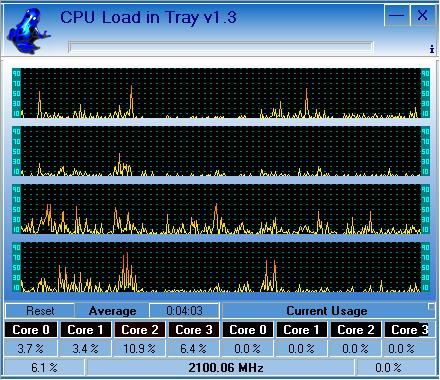
Task: Click the 6.1 % total average value
Action: point(44,368)
